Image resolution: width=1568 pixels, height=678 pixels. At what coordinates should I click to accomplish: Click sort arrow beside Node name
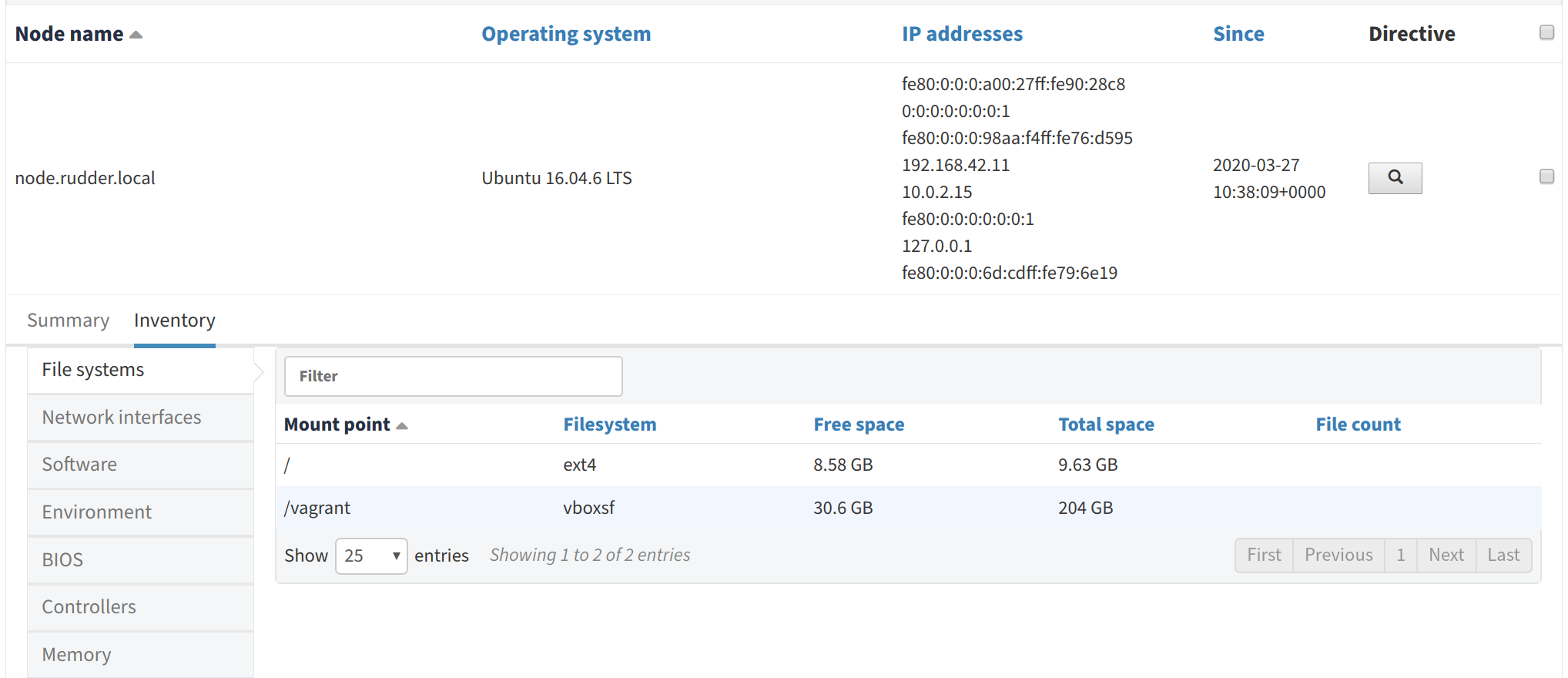[x=136, y=35]
